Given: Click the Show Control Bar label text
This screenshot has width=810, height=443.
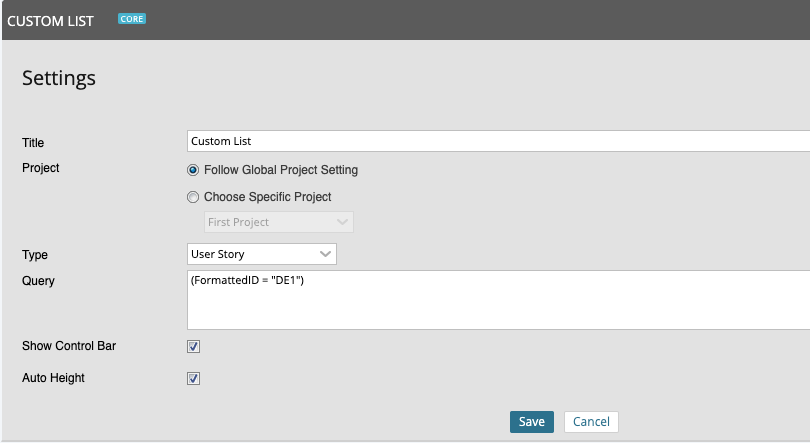Looking at the screenshot, I should pos(69,346).
